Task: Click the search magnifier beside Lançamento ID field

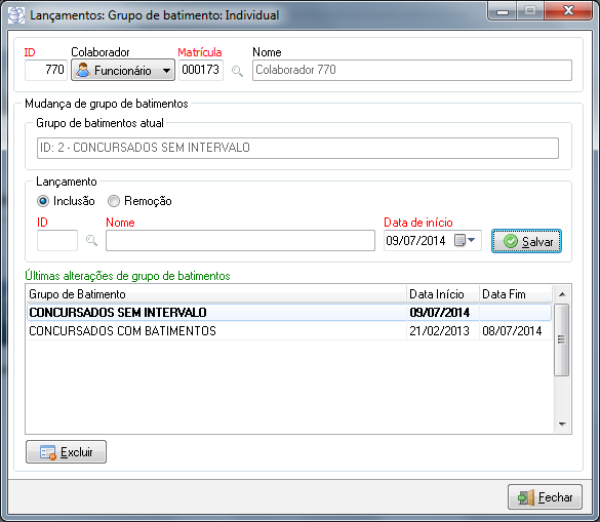Action: click(x=91, y=241)
